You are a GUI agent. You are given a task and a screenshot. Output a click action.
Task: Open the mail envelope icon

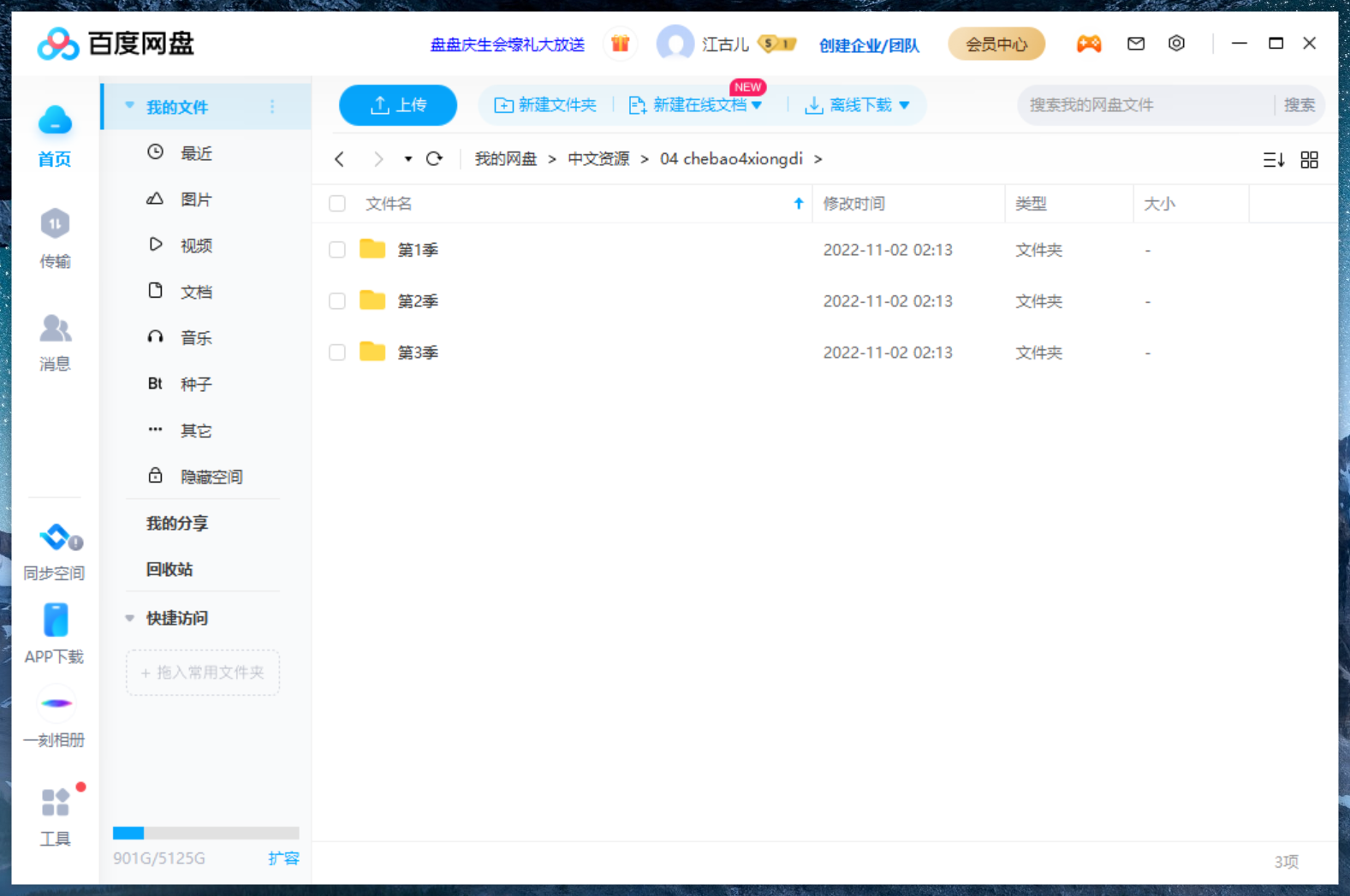[x=1136, y=44]
